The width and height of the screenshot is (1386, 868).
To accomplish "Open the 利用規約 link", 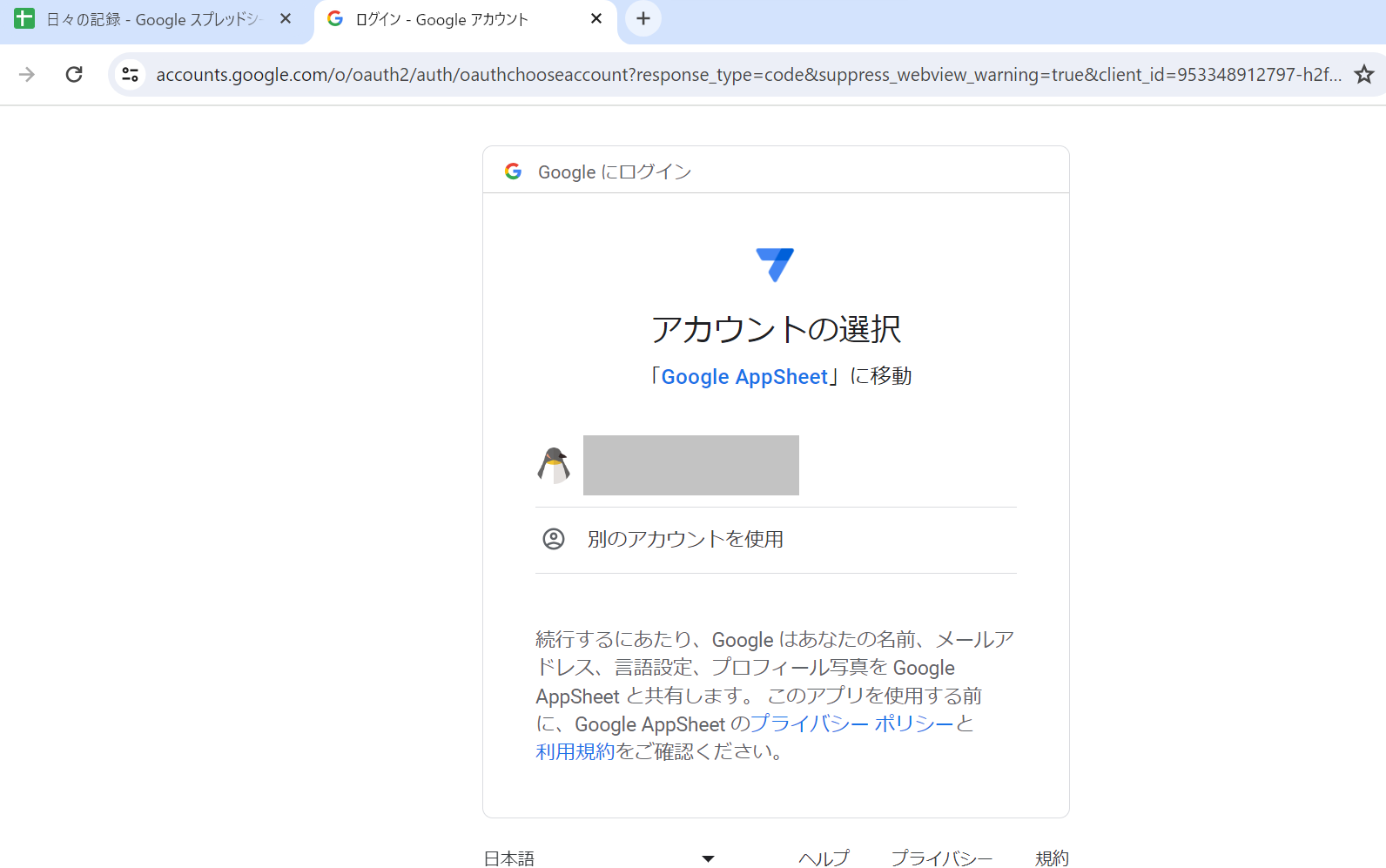I will tap(575, 752).
